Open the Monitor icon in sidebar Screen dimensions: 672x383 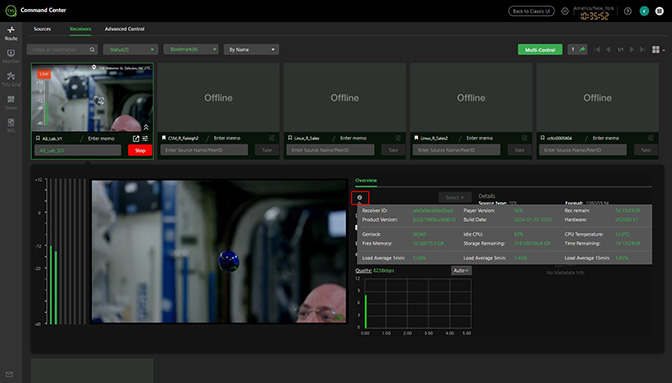pos(11,56)
